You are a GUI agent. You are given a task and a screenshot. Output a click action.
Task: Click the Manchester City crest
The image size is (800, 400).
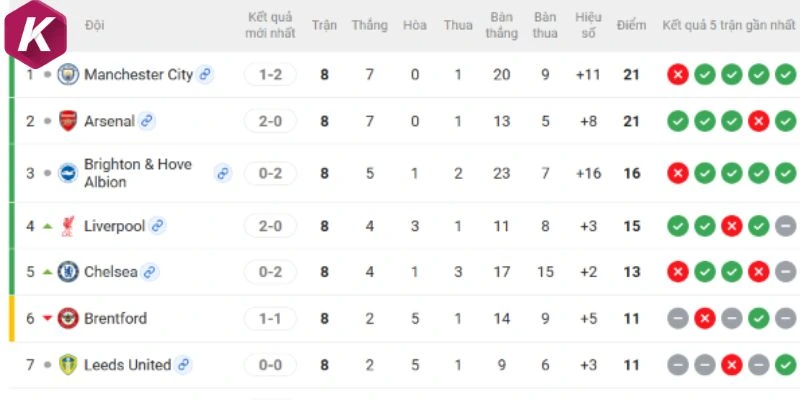pyautogui.click(x=68, y=75)
